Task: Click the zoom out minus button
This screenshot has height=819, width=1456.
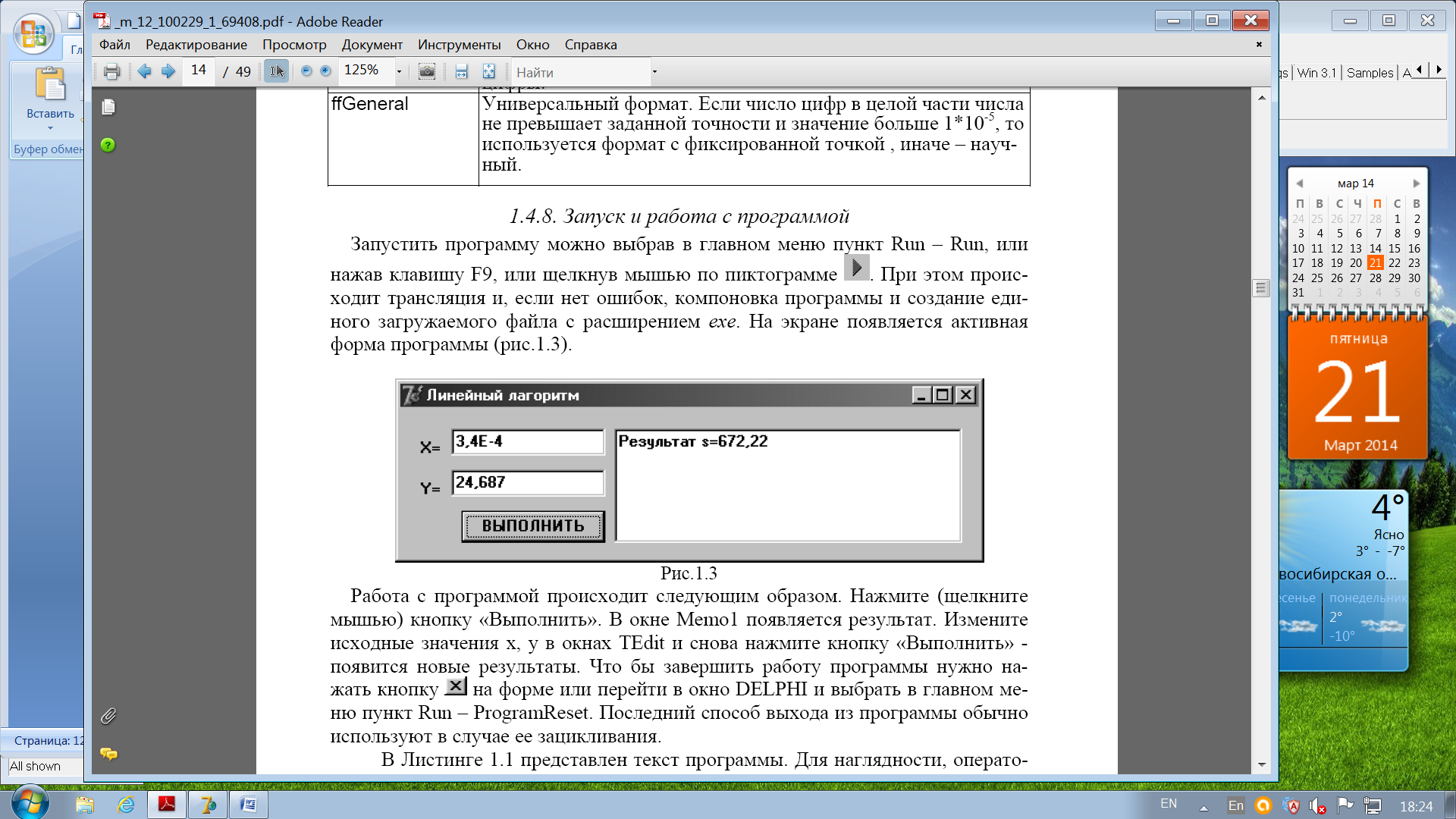Action: [x=306, y=71]
